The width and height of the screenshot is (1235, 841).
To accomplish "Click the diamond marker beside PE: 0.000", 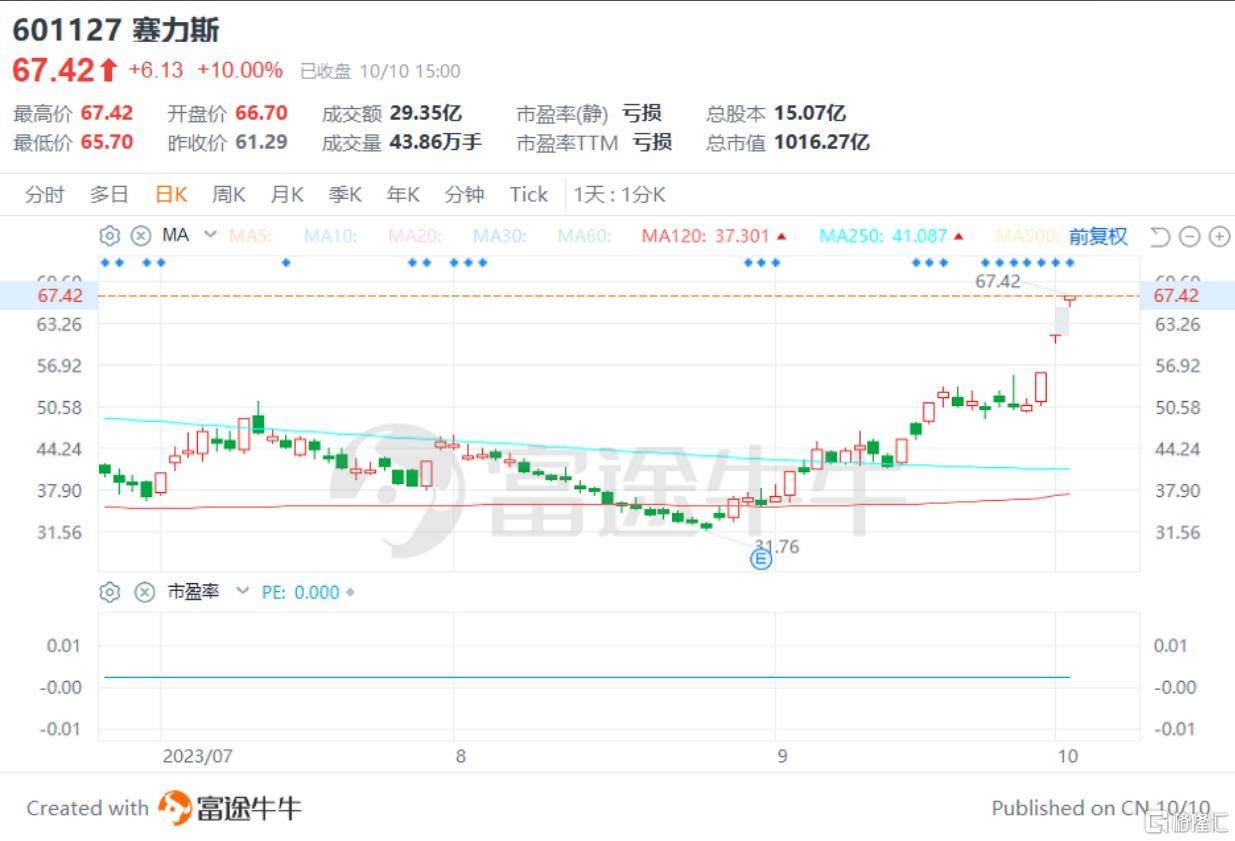I will (348, 591).
